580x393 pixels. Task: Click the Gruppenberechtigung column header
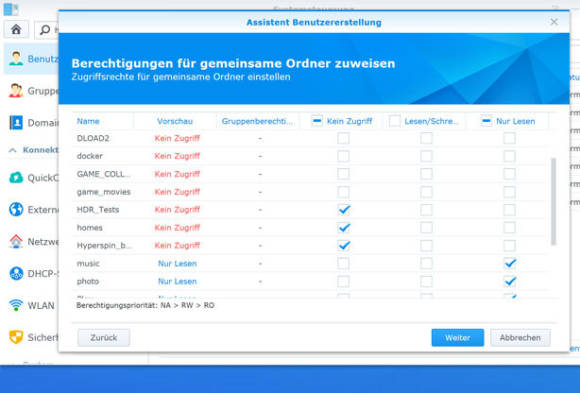[258, 121]
